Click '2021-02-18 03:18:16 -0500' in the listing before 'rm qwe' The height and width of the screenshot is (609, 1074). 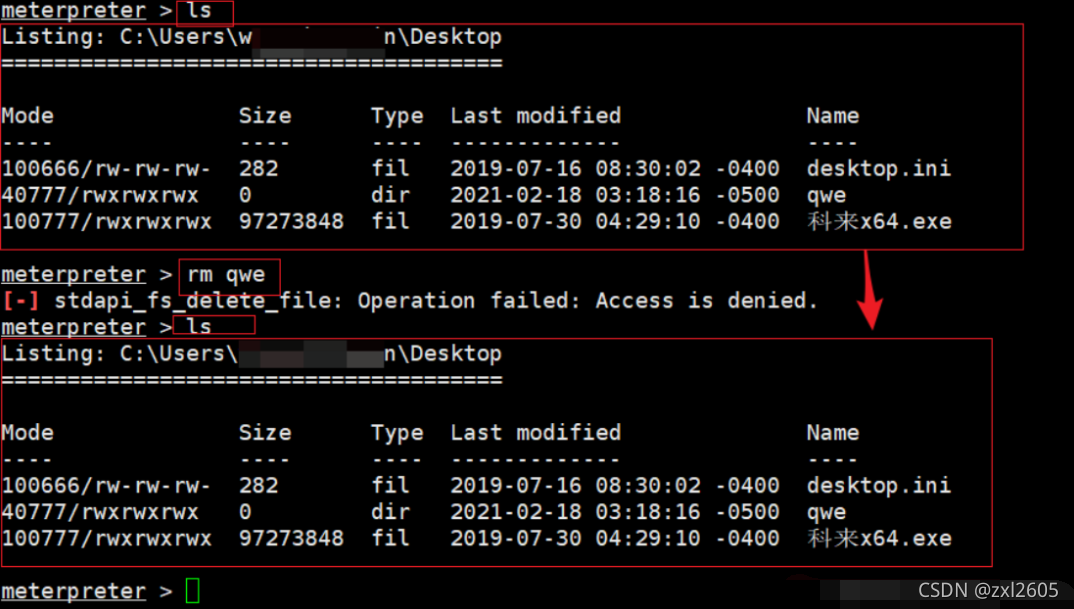[x=614, y=195]
